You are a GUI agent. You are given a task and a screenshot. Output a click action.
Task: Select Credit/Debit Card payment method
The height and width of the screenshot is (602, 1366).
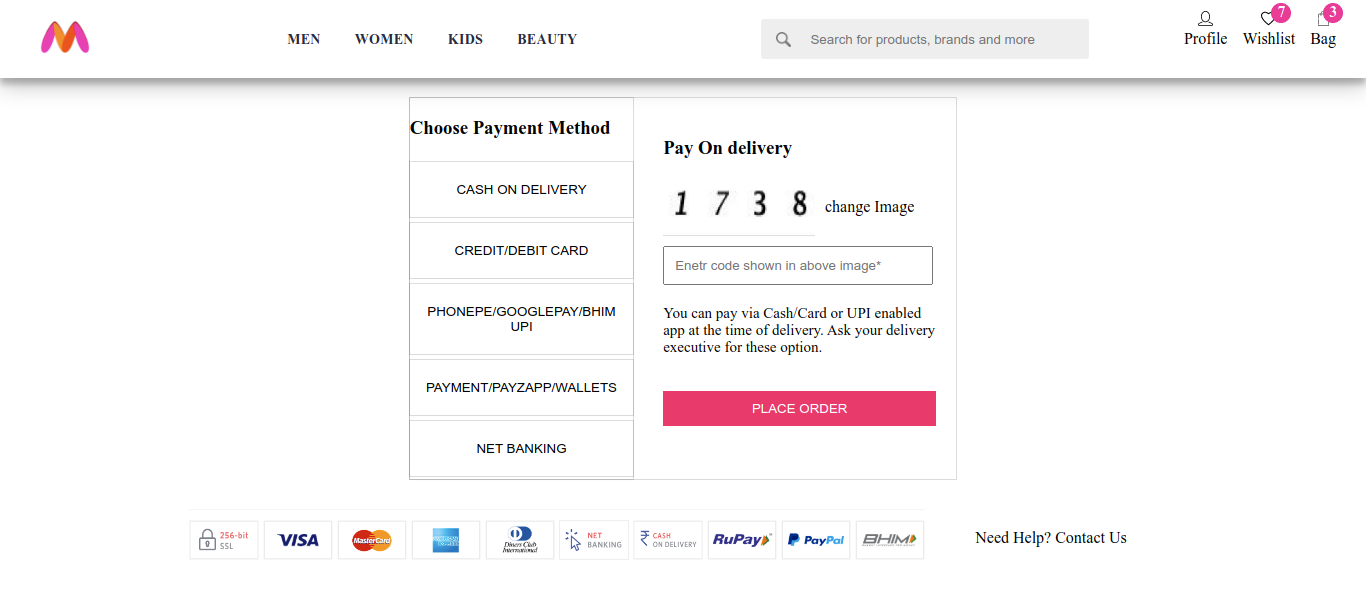[x=521, y=251]
